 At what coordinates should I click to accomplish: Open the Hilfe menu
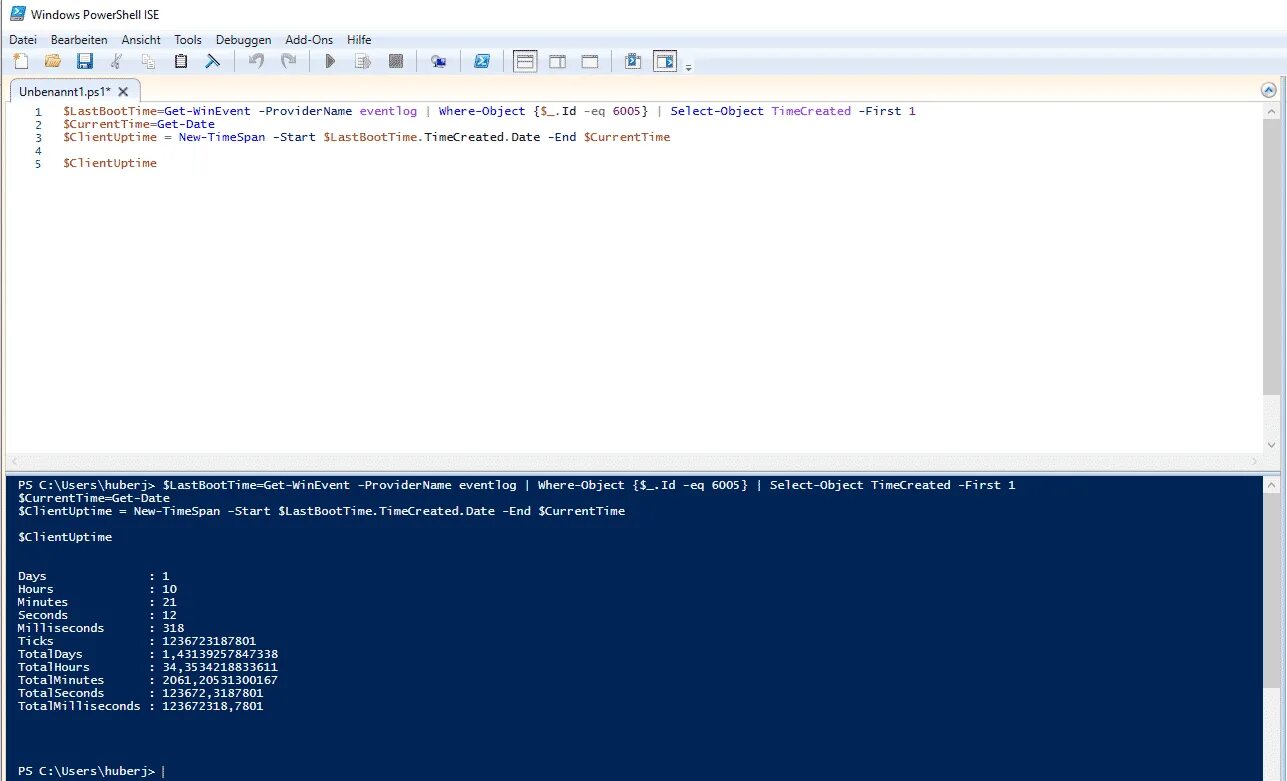tap(359, 40)
